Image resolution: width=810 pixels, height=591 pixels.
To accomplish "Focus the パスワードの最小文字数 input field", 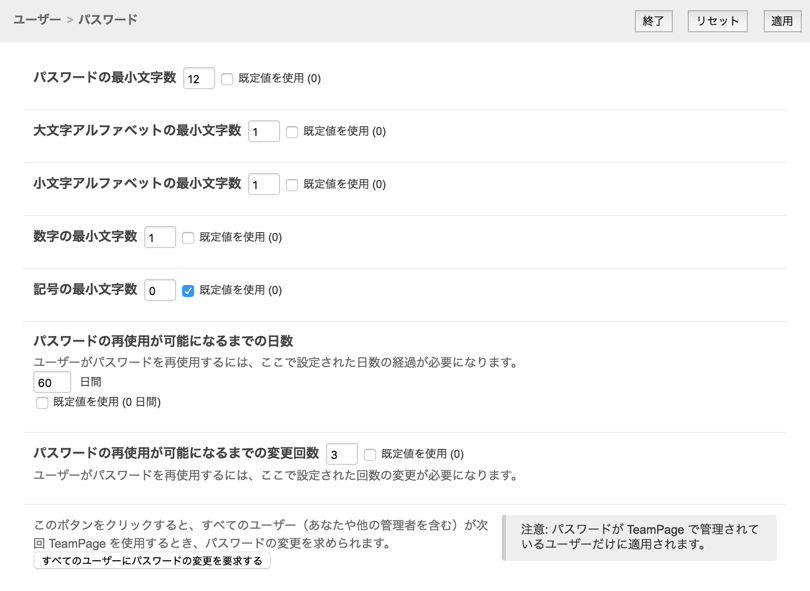I will click(199, 78).
